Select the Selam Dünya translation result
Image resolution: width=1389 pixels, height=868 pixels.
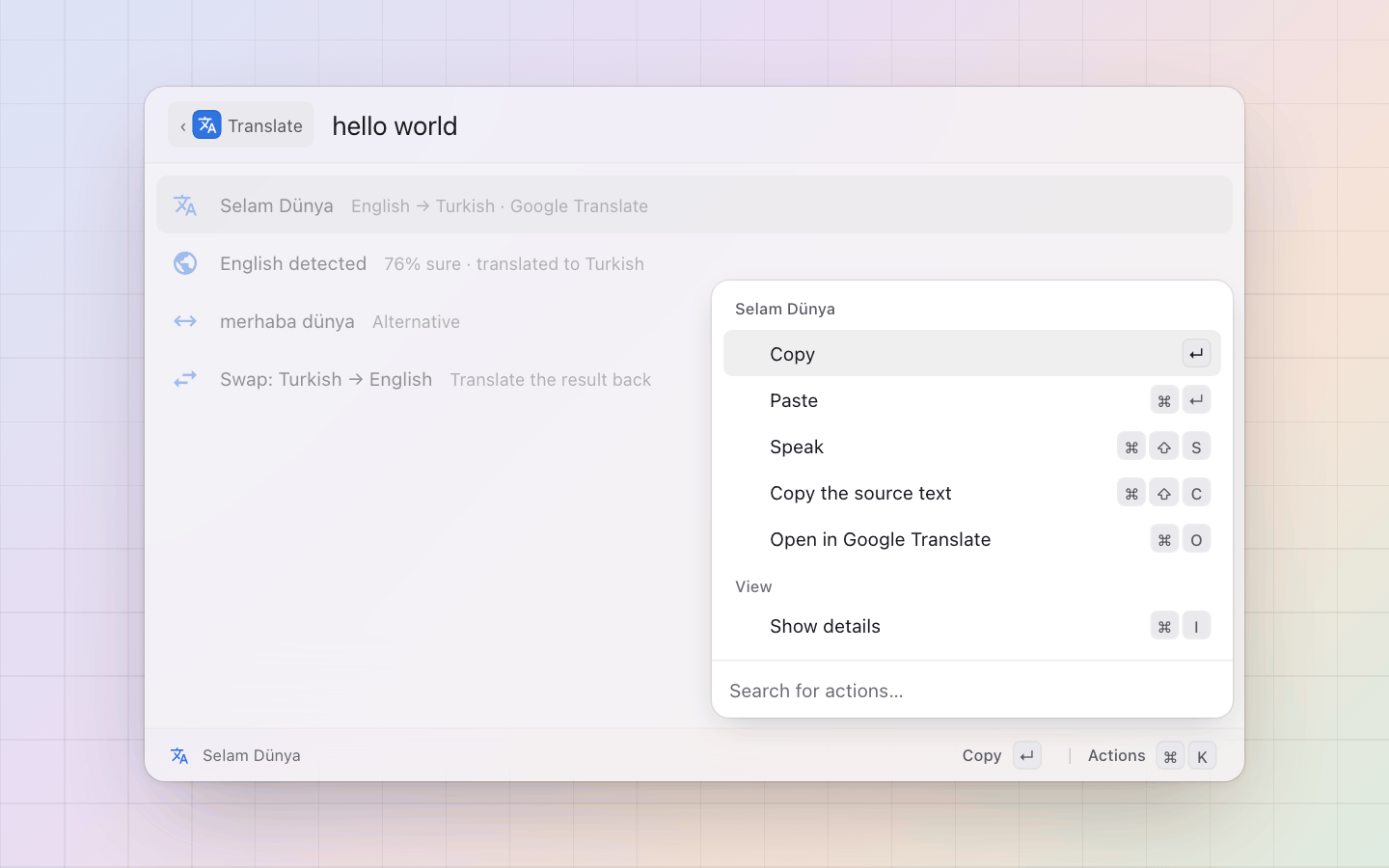(x=694, y=204)
